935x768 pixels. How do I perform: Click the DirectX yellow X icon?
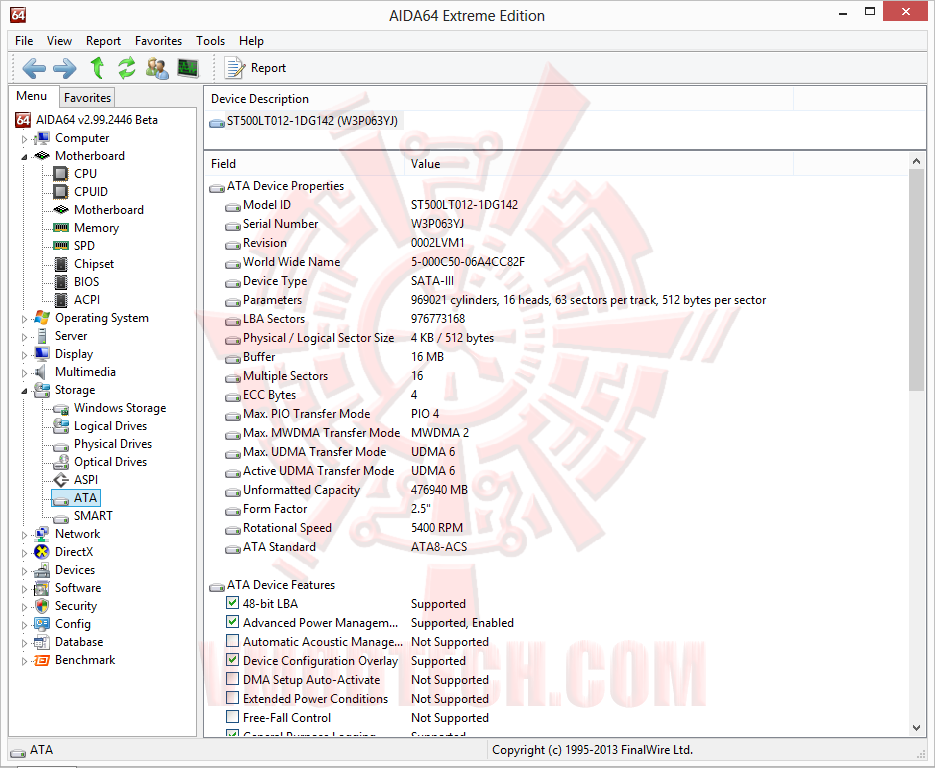tap(42, 552)
